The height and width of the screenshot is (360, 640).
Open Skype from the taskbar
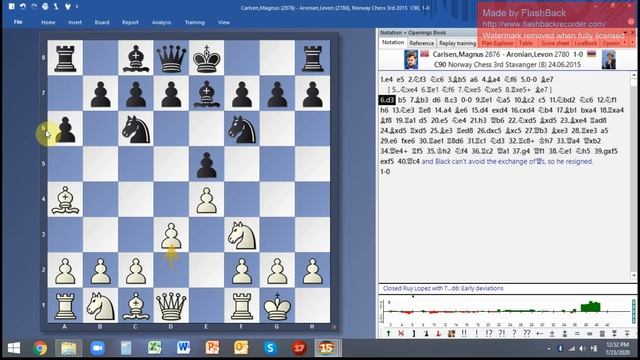click(270, 348)
